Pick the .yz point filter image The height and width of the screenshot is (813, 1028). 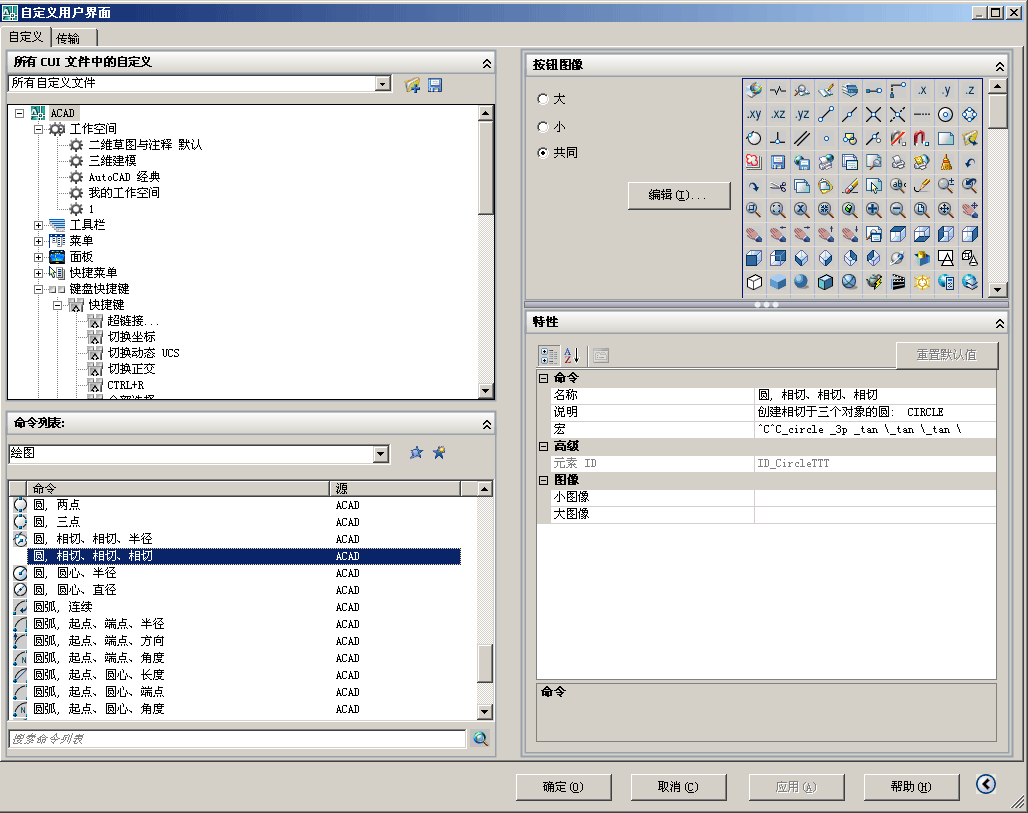[801, 115]
